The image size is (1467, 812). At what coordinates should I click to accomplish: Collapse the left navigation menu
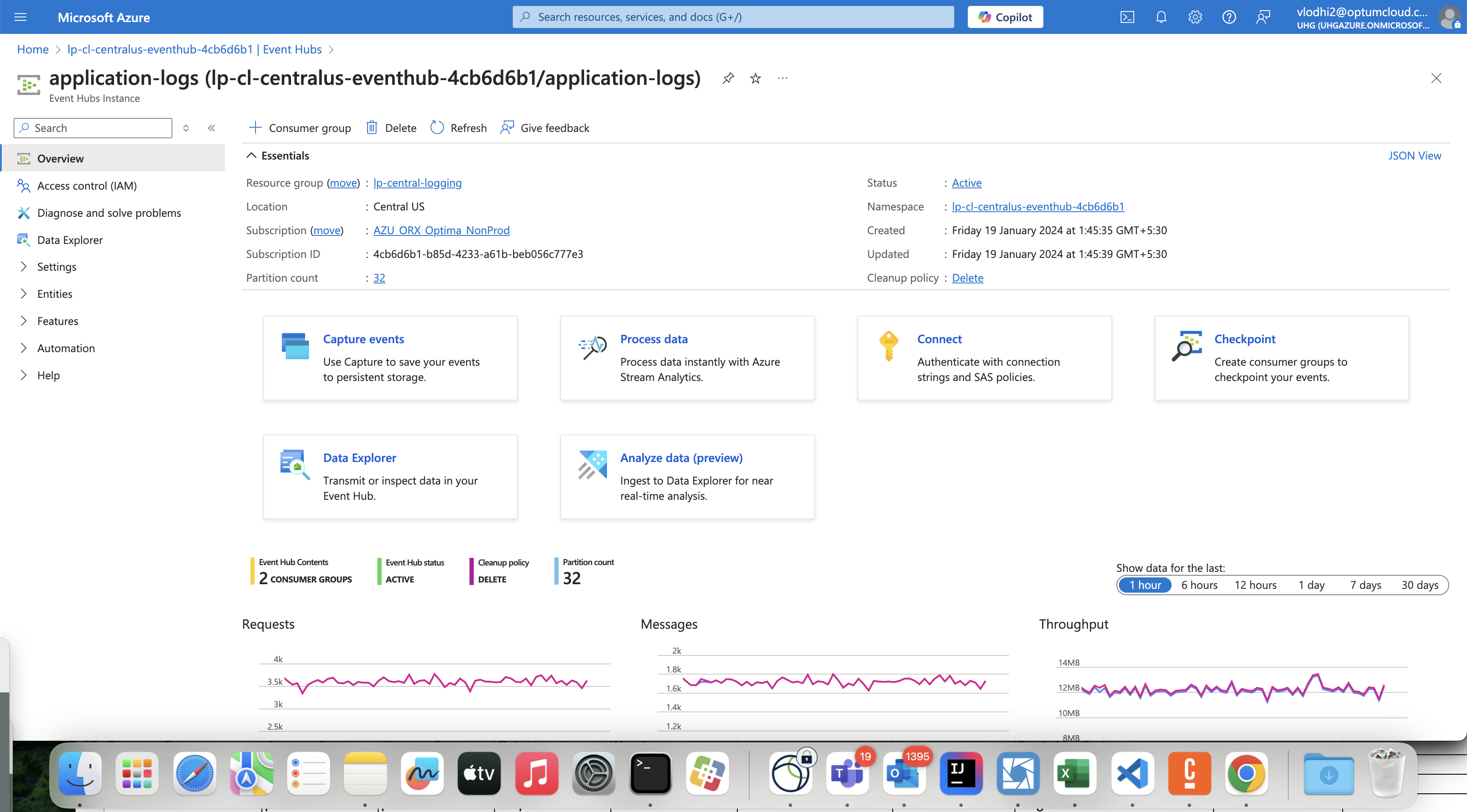tap(211, 128)
